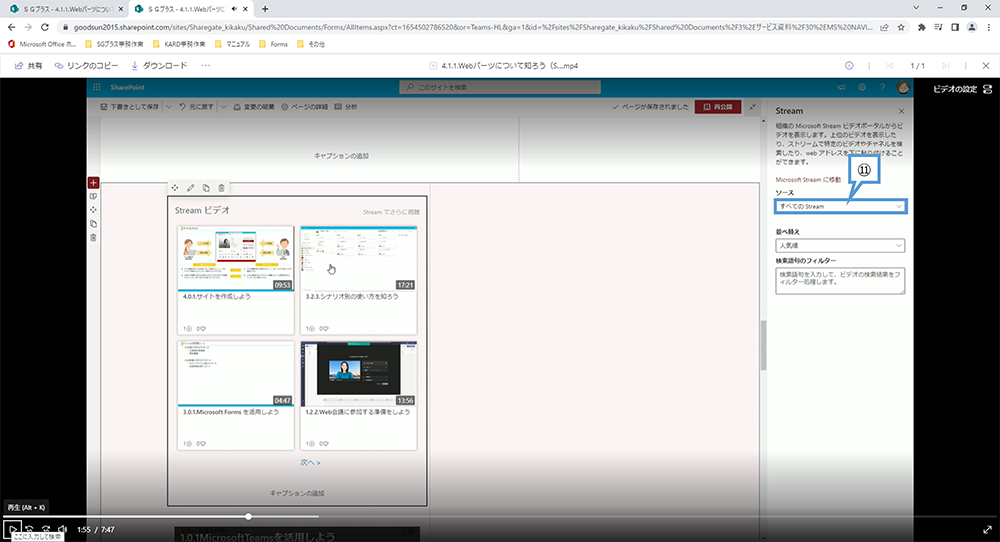
Task: Skip forward using the forward icon
Action: (x=46, y=529)
